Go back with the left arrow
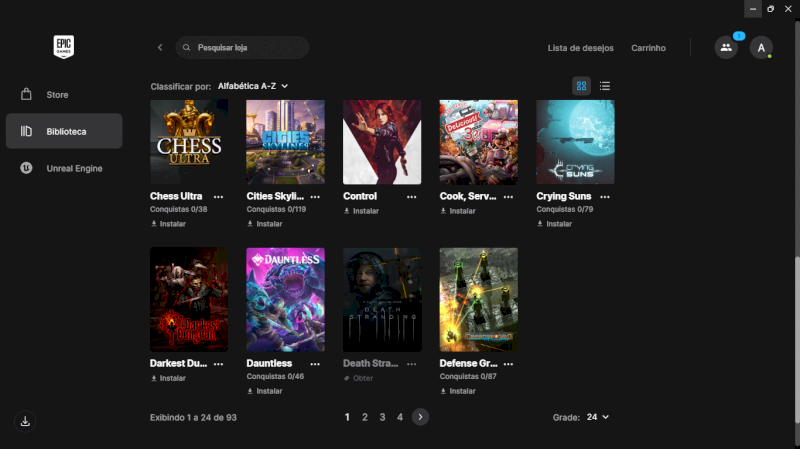Image resolution: width=800 pixels, height=449 pixels. click(160, 47)
